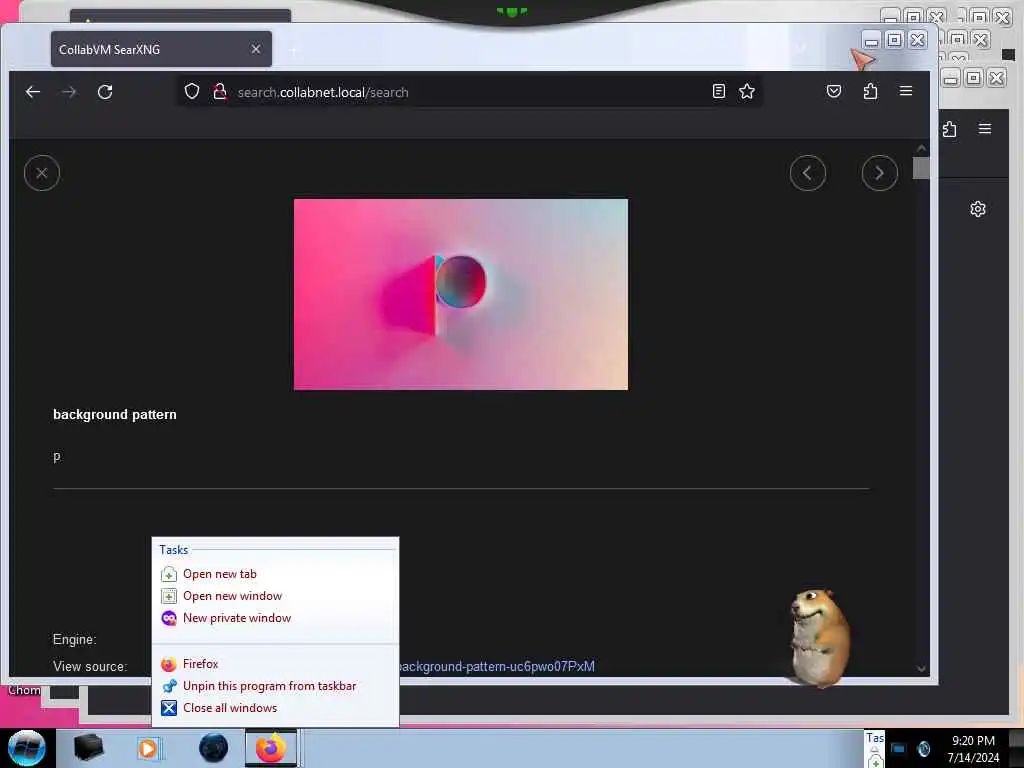This screenshot has width=1024, height=768.
Task: Click the settings gear in background window
Action: 978,209
